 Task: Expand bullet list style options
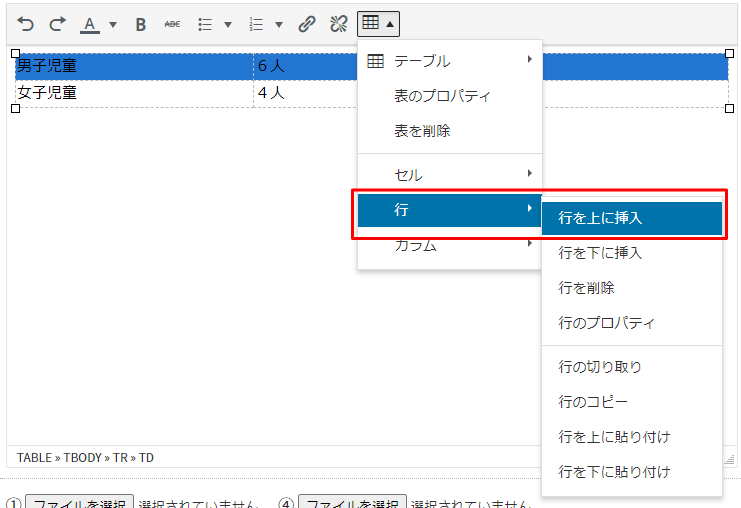click(x=227, y=24)
